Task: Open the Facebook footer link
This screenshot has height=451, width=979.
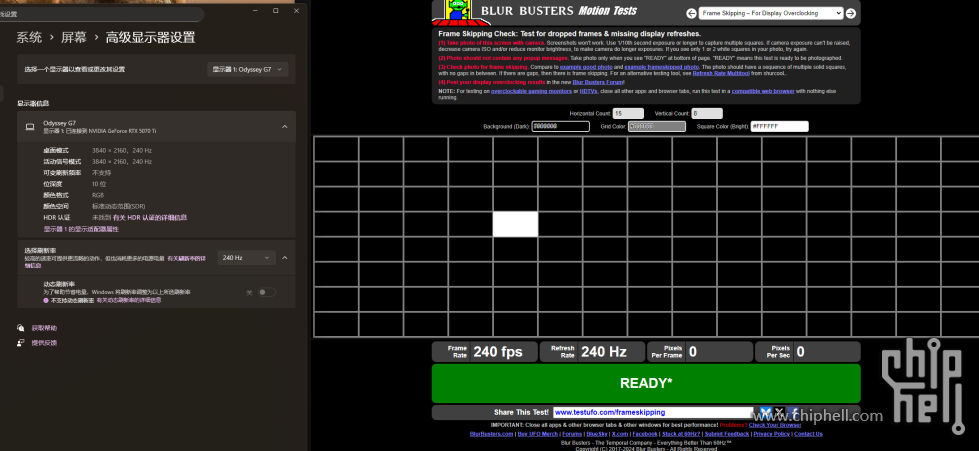Action: pos(645,434)
